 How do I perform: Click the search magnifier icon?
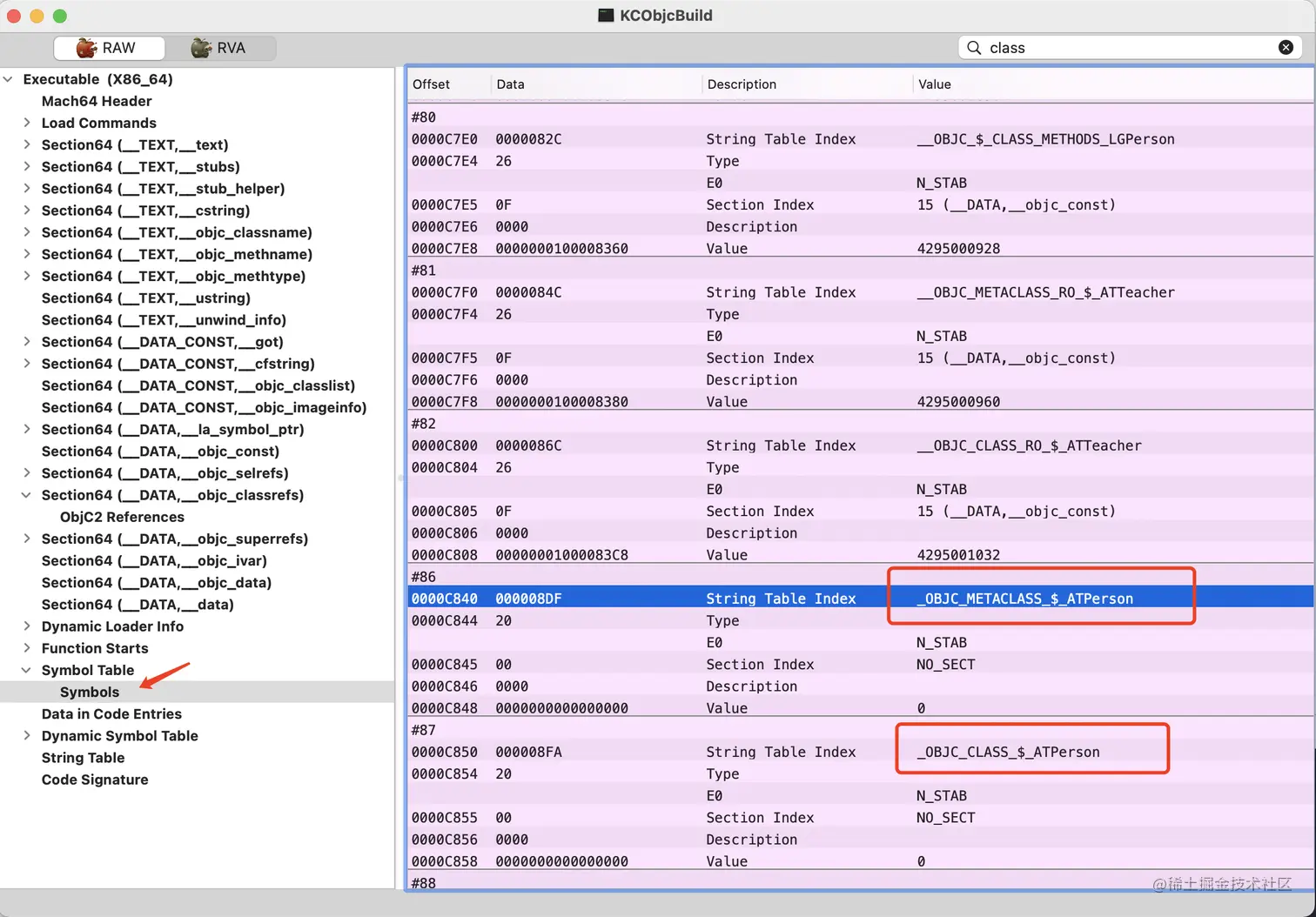point(974,48)
